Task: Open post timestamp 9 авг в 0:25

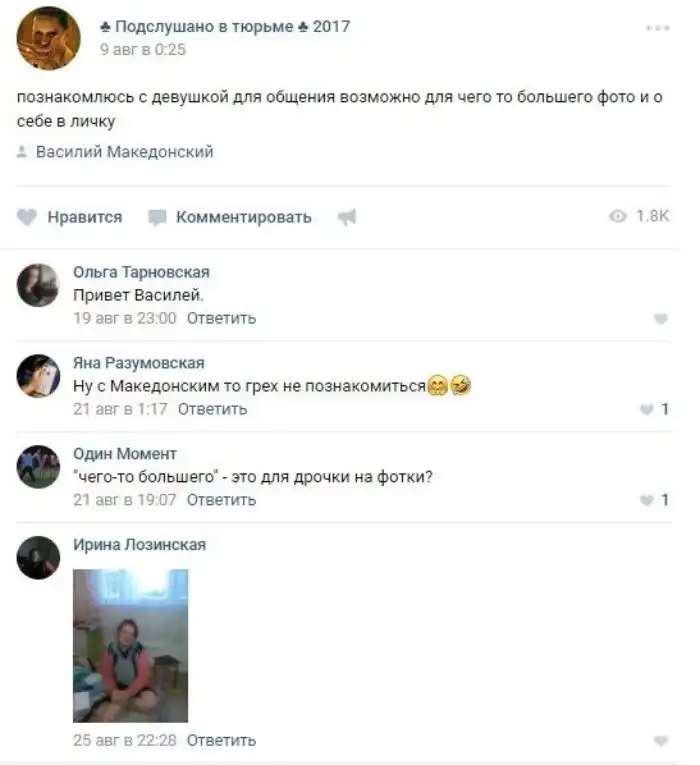Action: (143, 50)
